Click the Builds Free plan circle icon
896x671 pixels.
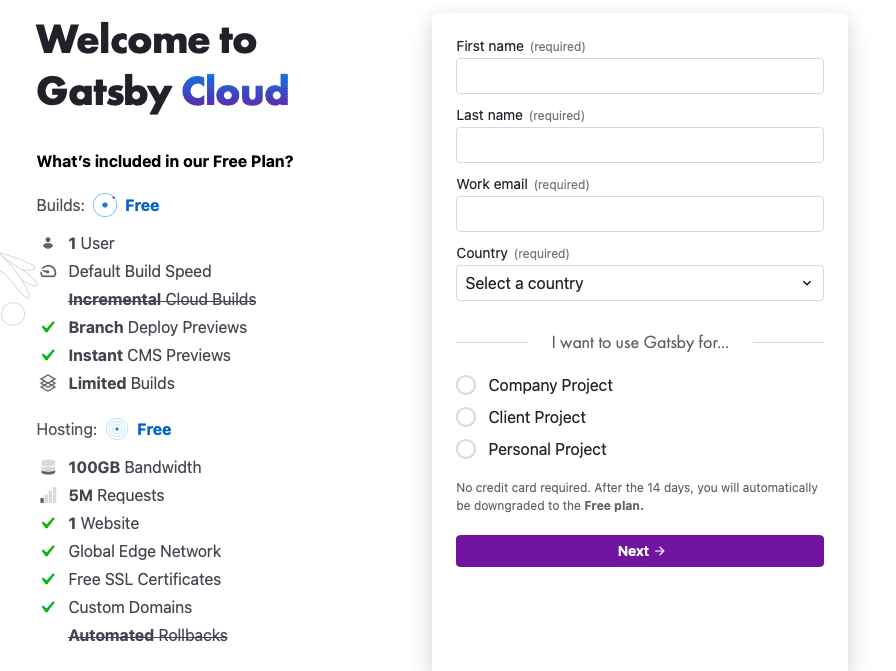click(x=105, y=205)
